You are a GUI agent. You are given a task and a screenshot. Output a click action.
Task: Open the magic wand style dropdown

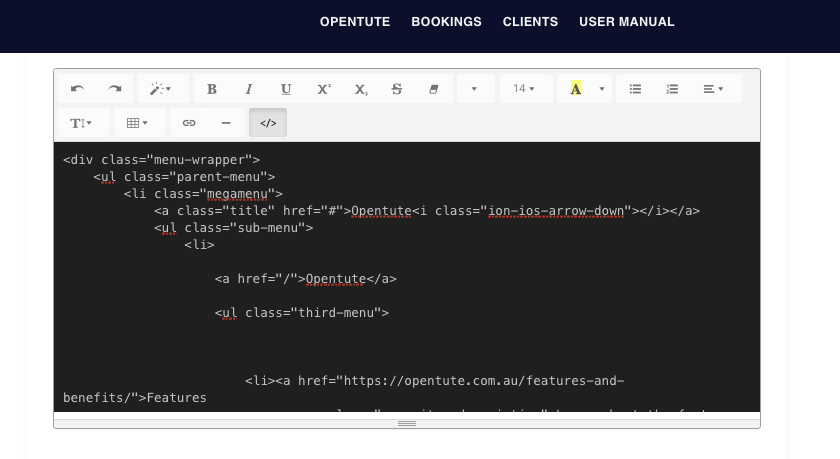[161, 89]
